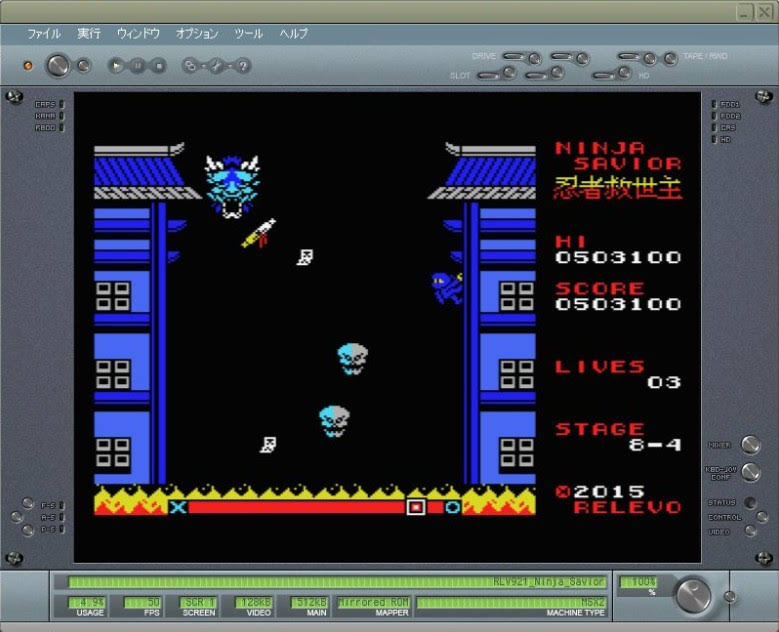Screen dimensions: 779x632
Task: Click the 50 FPS readout
Action: 142,602
